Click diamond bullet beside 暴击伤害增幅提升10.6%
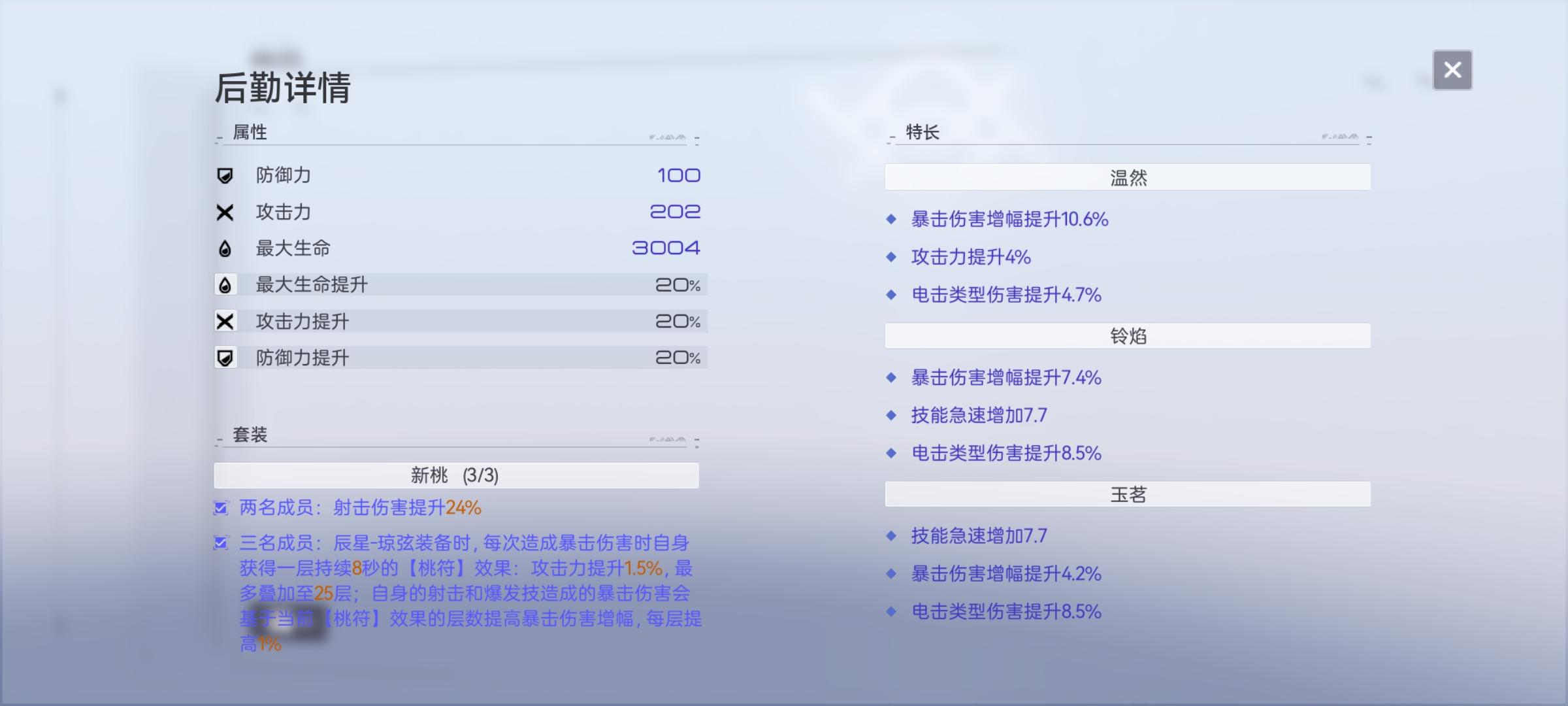 (891, 220)
